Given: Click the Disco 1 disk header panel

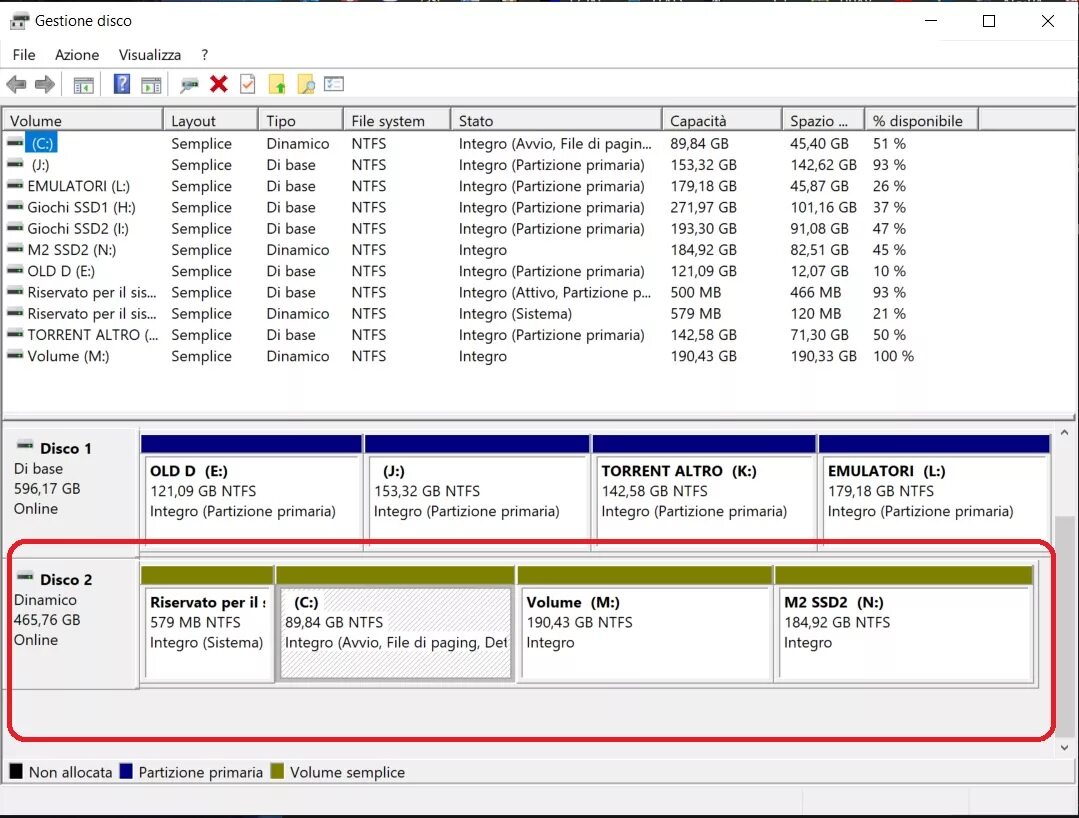Looking at the screenshot, I should (72, 491).
